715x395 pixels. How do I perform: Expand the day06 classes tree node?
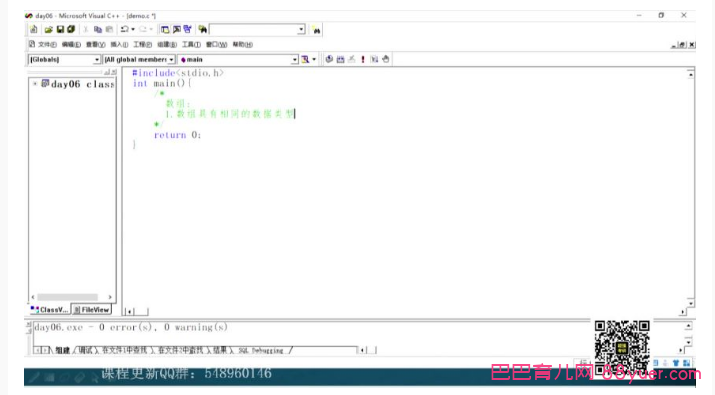pos(35,84)
